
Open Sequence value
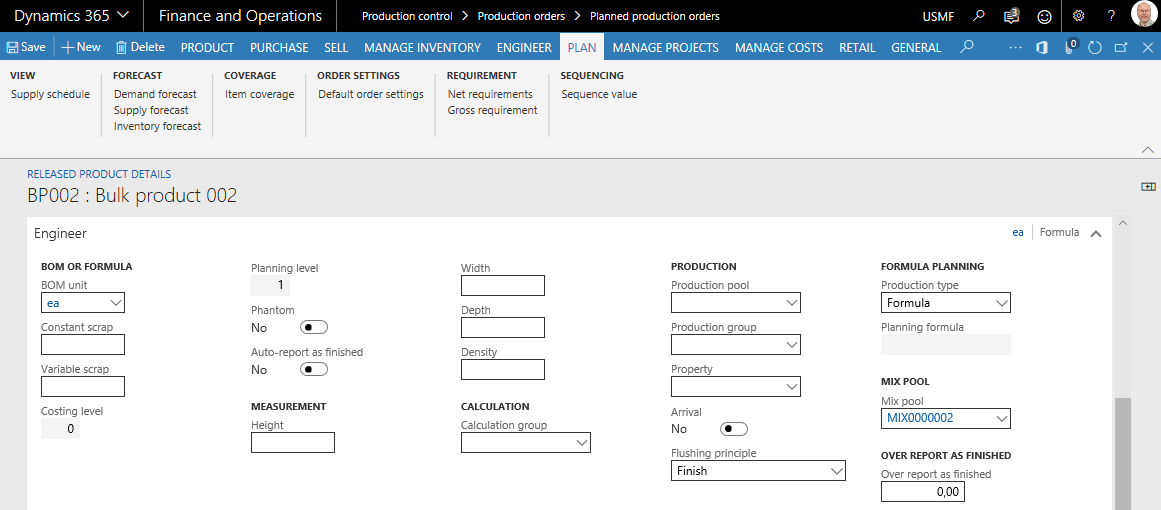(x=599, y=94)
